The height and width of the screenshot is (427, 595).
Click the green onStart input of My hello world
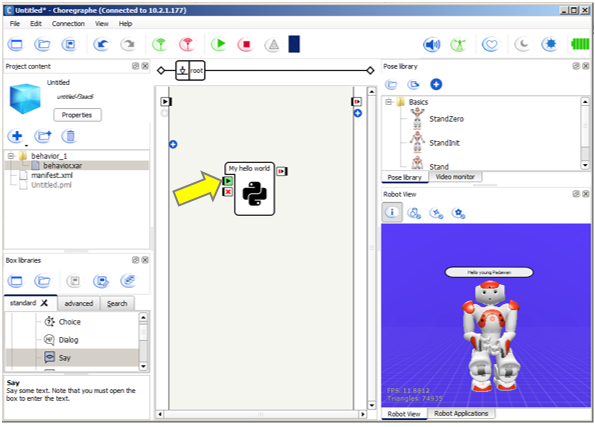pyautogui.click(x=228, y=181)
